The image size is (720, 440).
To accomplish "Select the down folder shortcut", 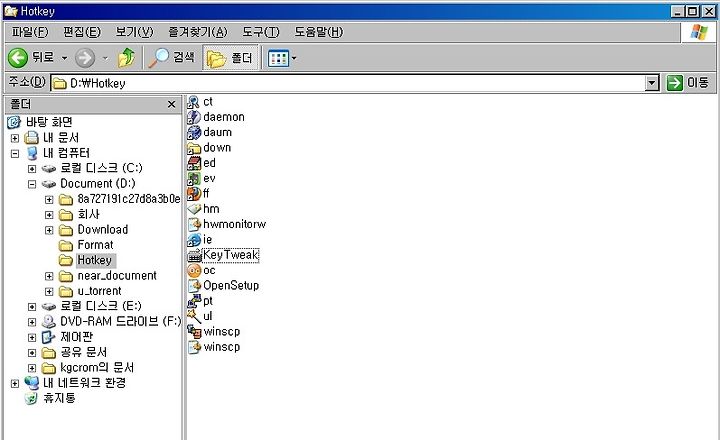I will (193, 148).
